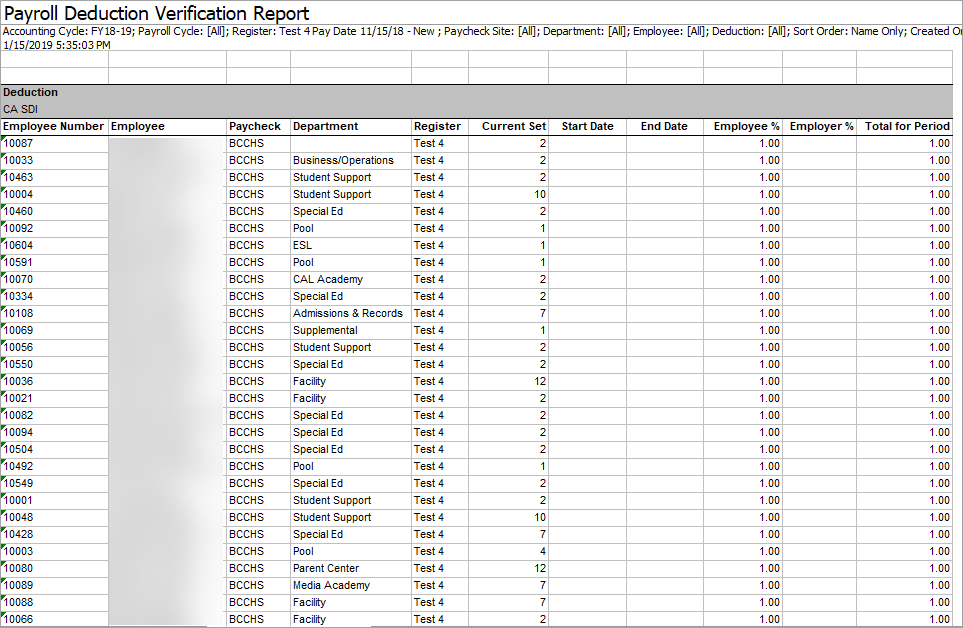Select the Total for Period header
The image size is (963, 628).
coord(907,127)
